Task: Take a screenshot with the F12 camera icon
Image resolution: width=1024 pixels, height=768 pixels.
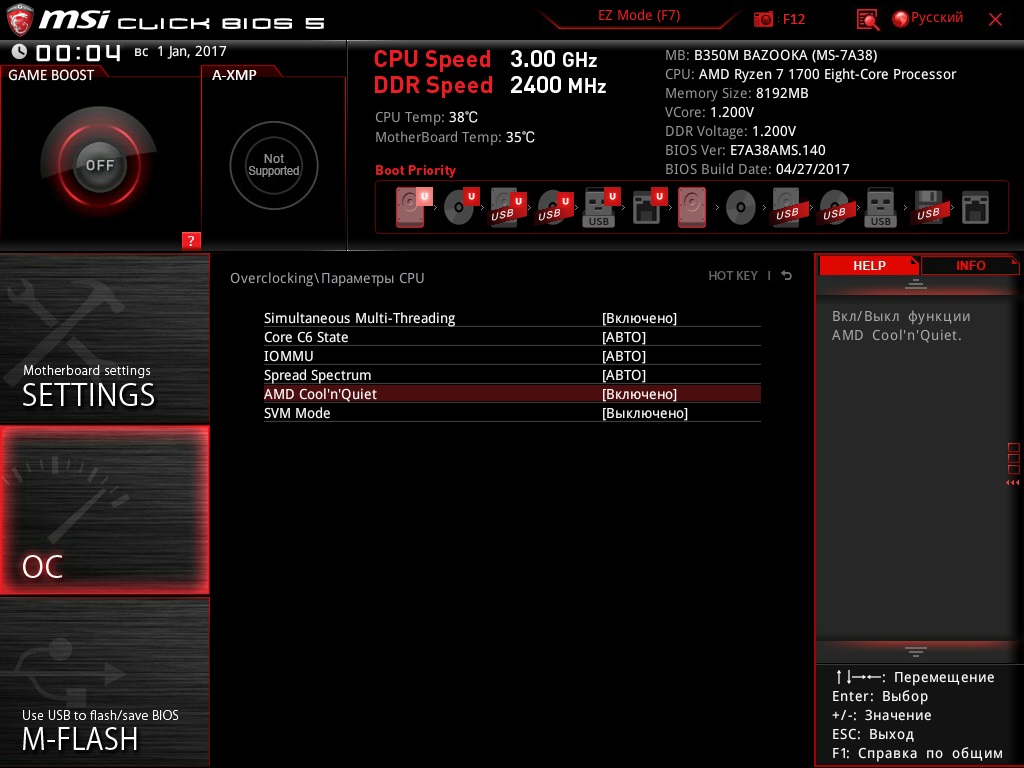Action: pos(763,19)
